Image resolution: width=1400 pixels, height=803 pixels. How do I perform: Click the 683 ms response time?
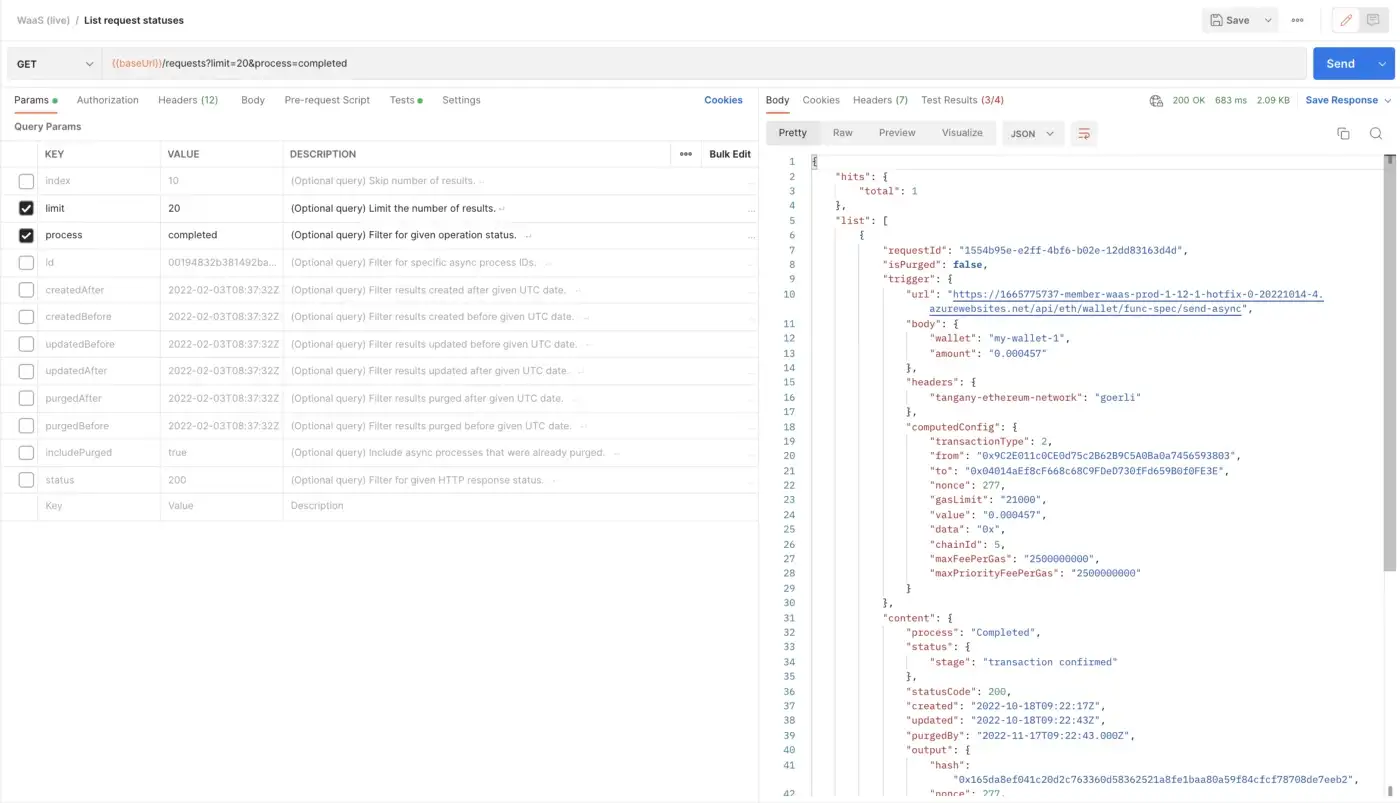[1231, 100]
